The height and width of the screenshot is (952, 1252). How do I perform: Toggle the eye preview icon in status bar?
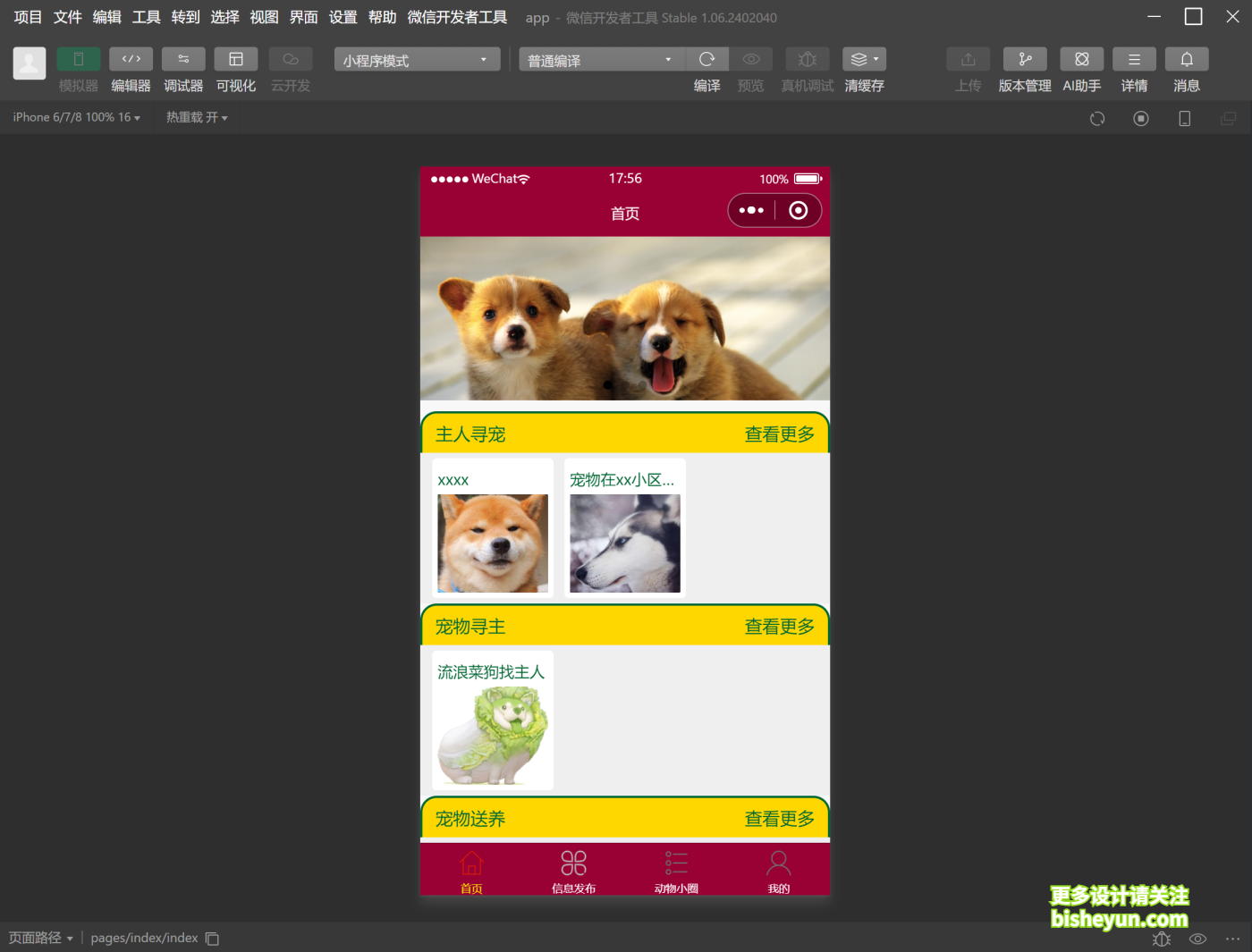(1197, 939)
